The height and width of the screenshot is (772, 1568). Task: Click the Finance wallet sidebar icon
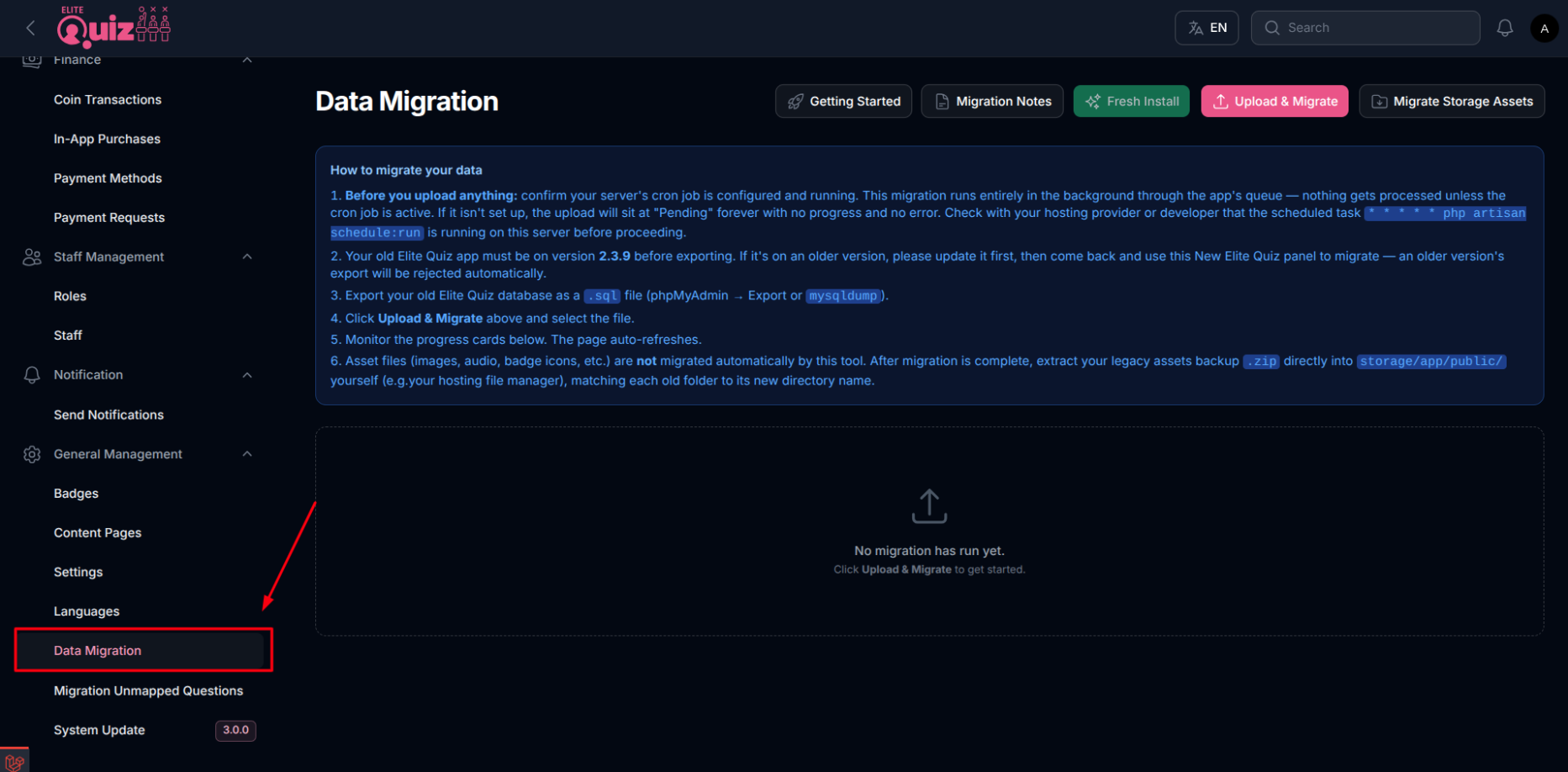coord(32,60)
